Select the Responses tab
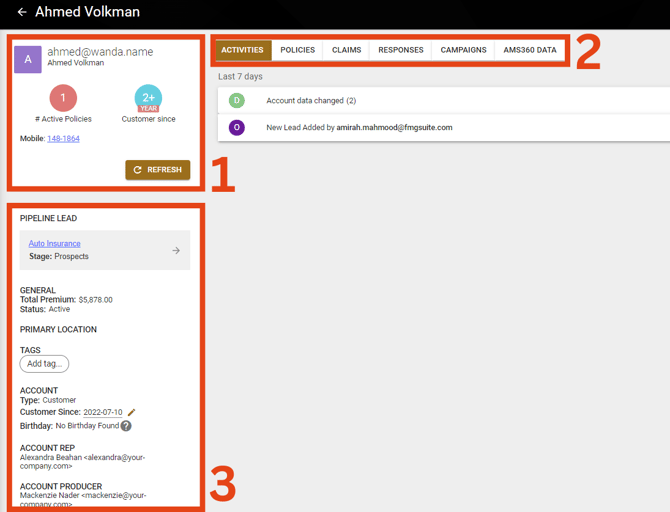 (401, 50)
